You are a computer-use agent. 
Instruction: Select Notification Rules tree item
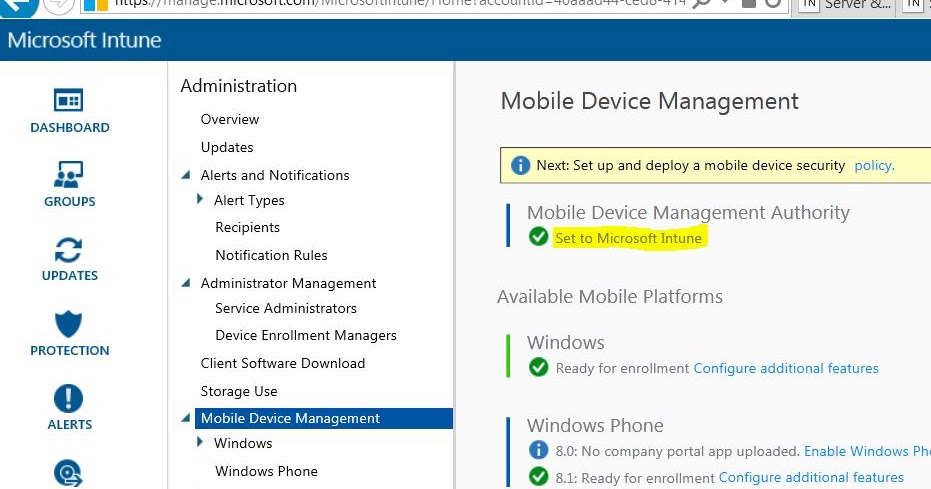point(271,255)
